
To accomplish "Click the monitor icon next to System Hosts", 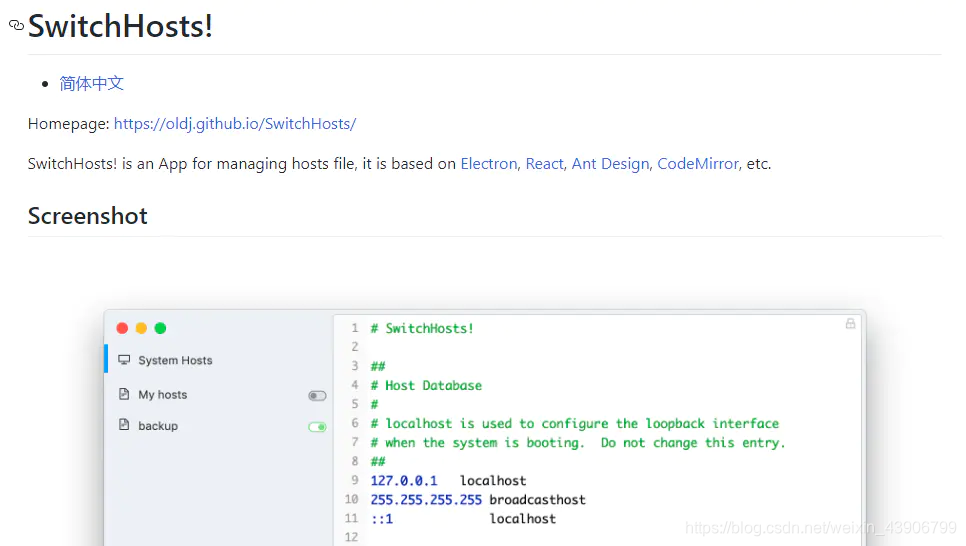I will pos(124,360).
